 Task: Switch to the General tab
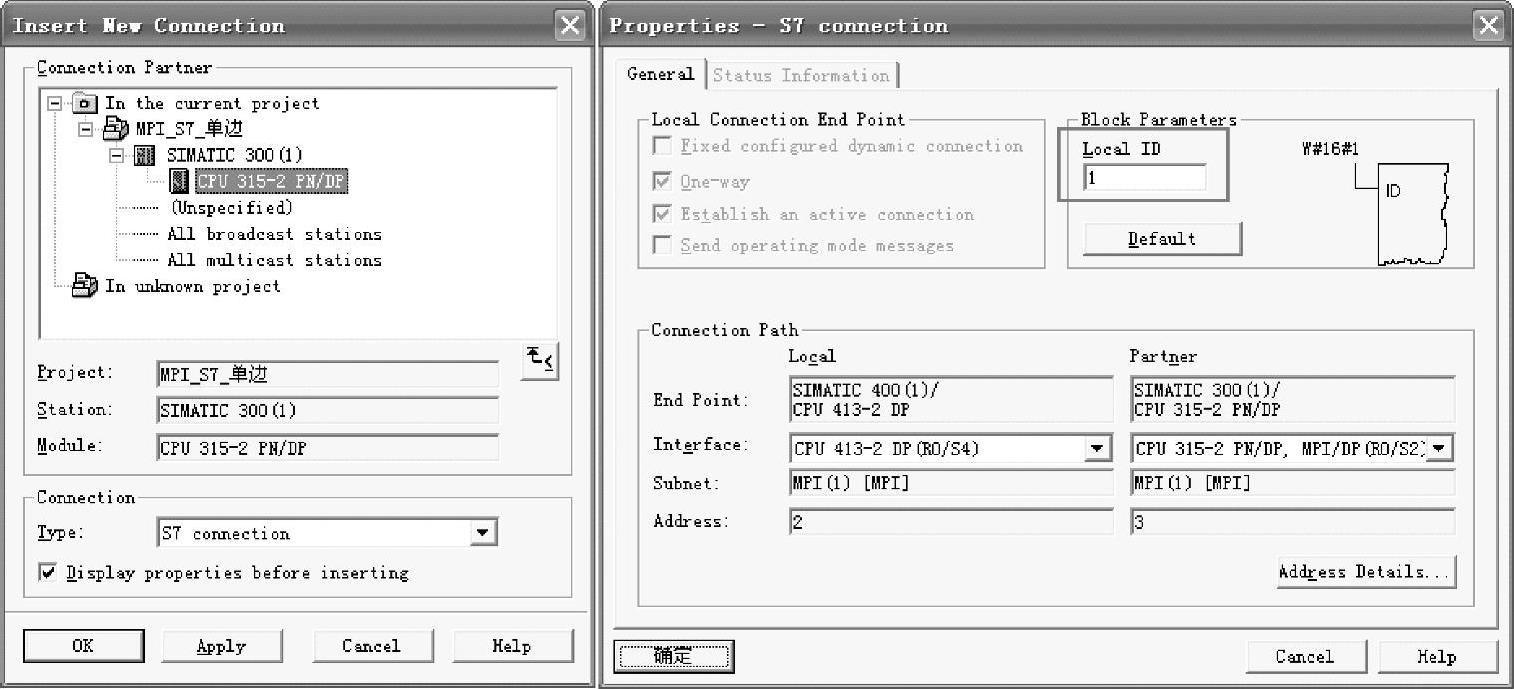[x=660, y=74]
